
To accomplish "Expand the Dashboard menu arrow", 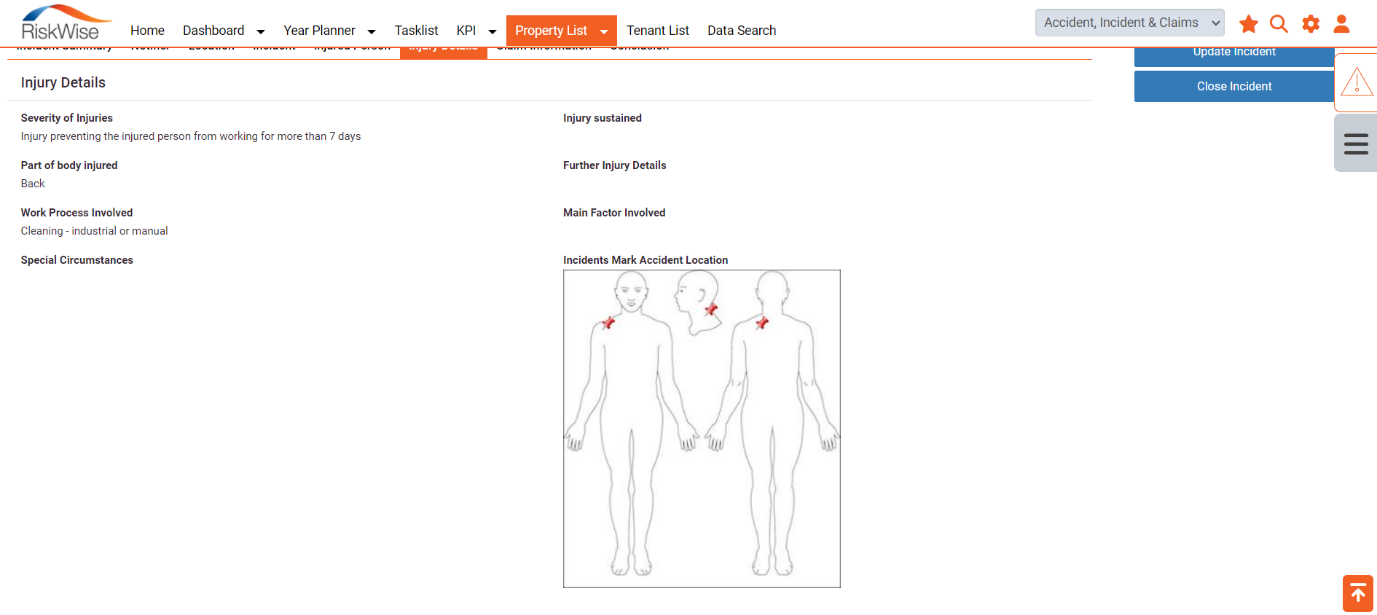I will coord(261,31).
